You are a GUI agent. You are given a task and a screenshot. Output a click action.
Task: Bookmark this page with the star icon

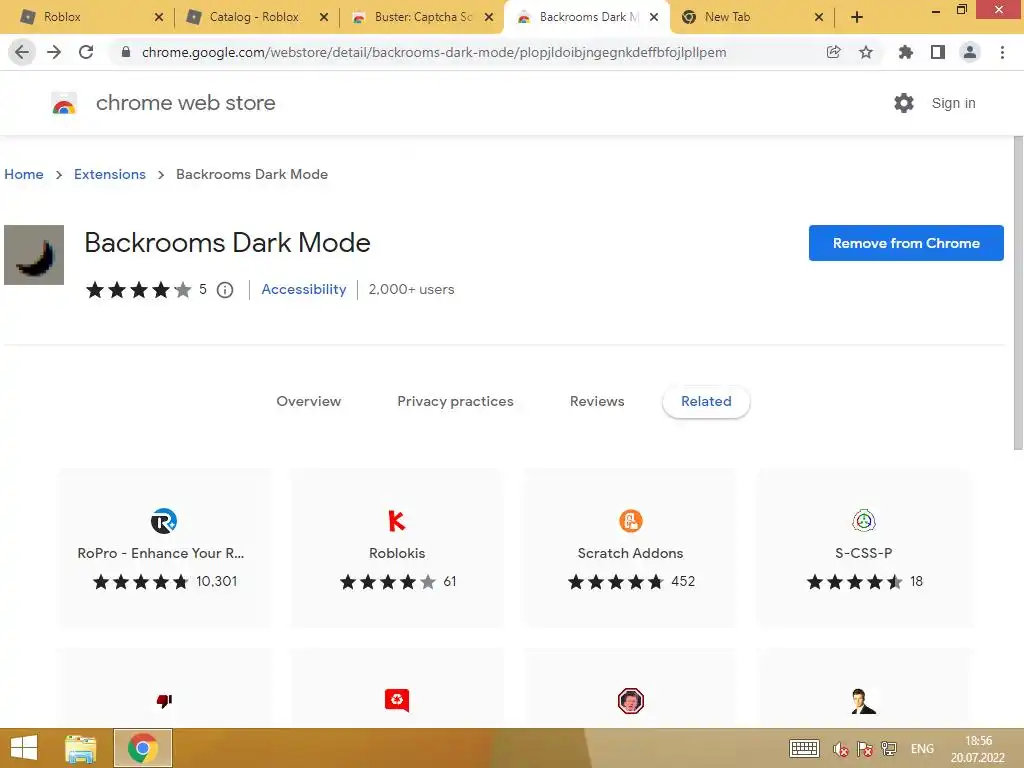click(x=866, y=52)
